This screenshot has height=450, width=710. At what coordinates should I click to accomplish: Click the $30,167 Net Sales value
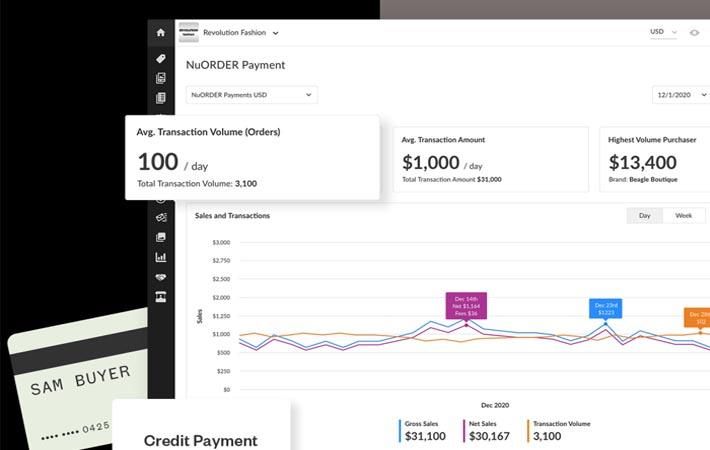489,436
